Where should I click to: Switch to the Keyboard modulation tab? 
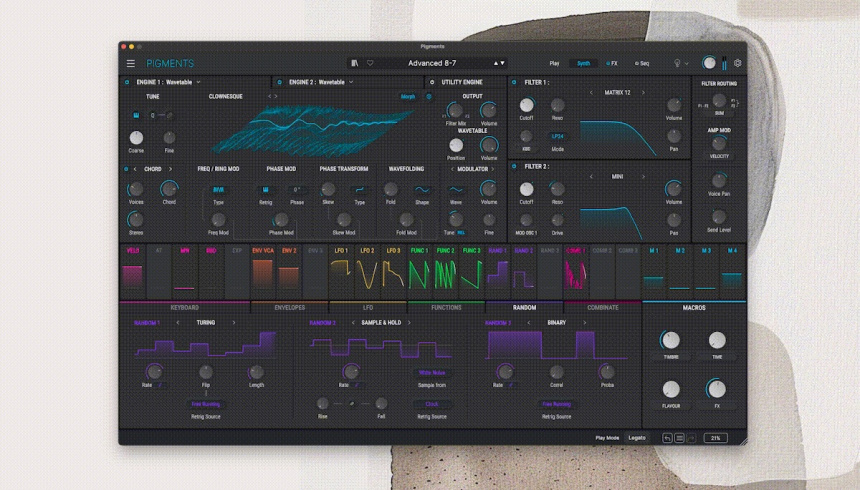[185, 308]
